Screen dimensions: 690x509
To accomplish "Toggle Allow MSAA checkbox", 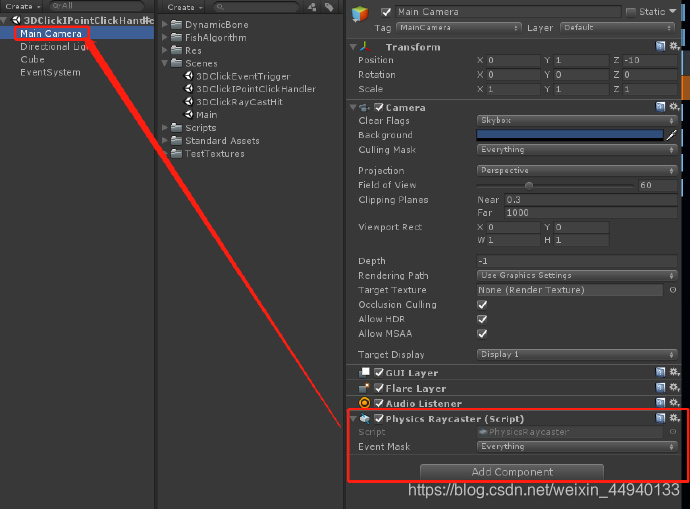I will [482, 333].
